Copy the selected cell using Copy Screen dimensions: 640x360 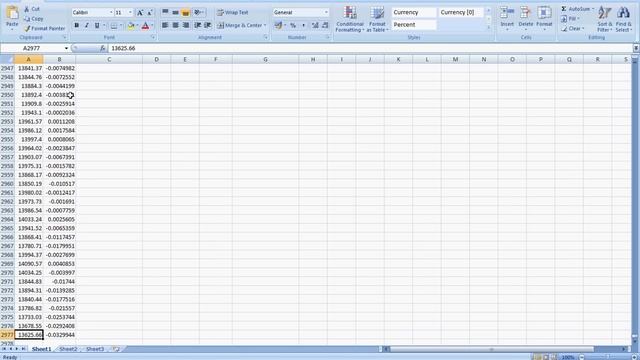pos(34,18)
